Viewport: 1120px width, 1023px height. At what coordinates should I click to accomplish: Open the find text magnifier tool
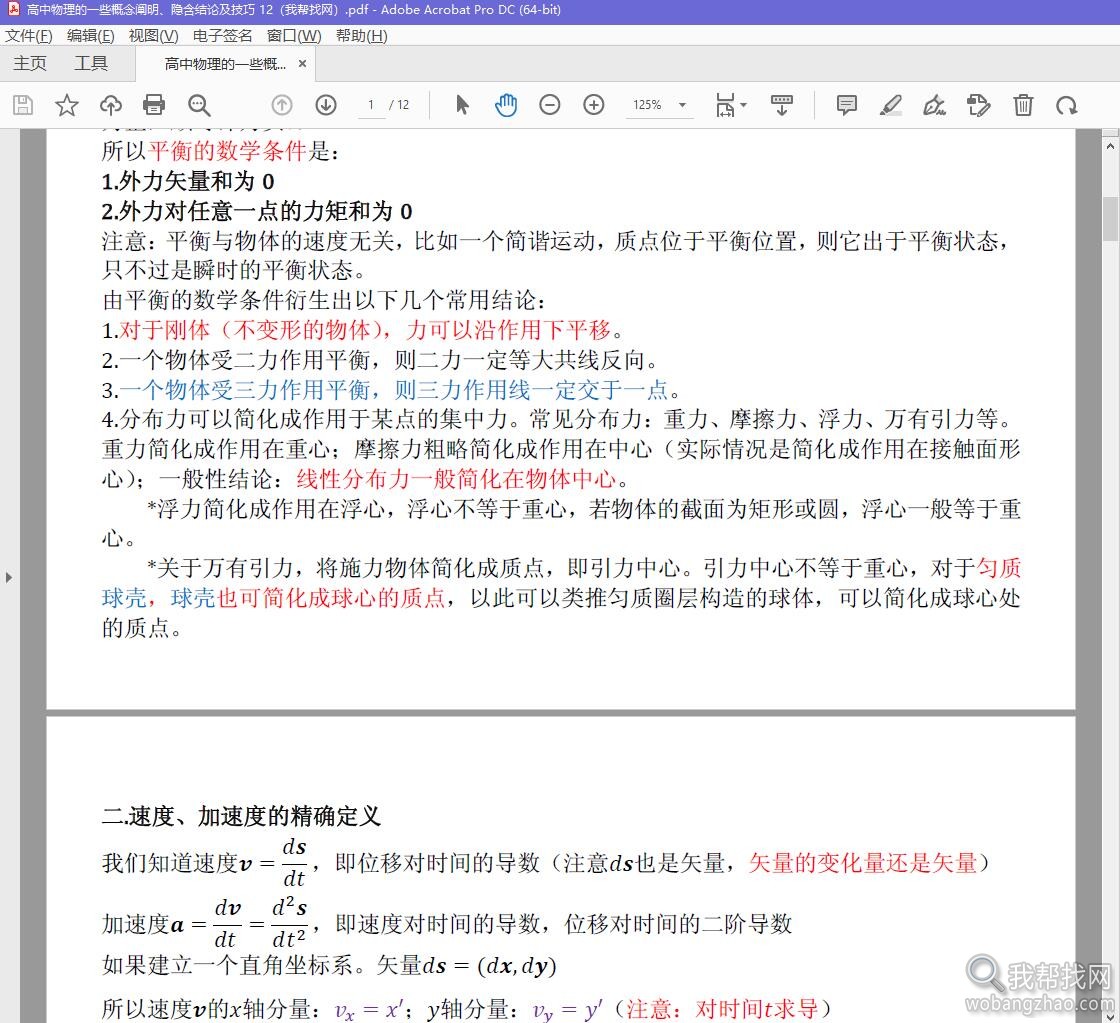(199, 105)
